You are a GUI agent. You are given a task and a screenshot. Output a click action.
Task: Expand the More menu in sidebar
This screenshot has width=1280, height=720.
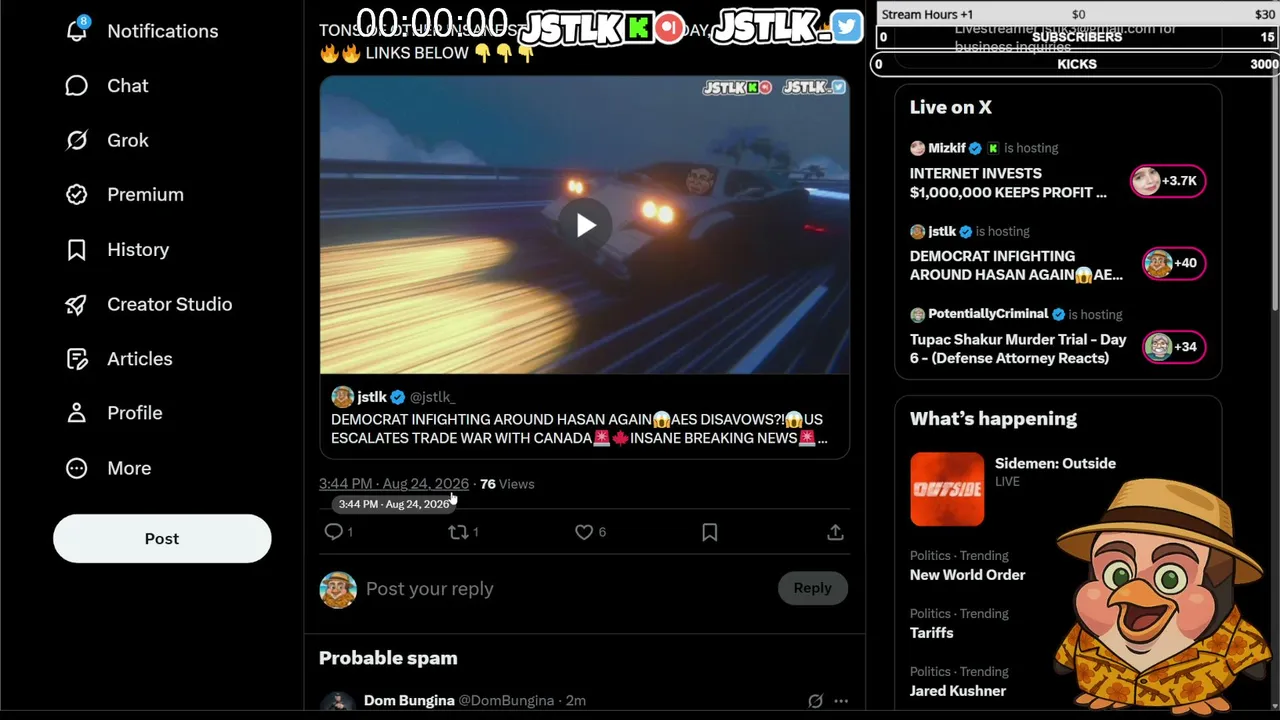click(x=108, y=468)
